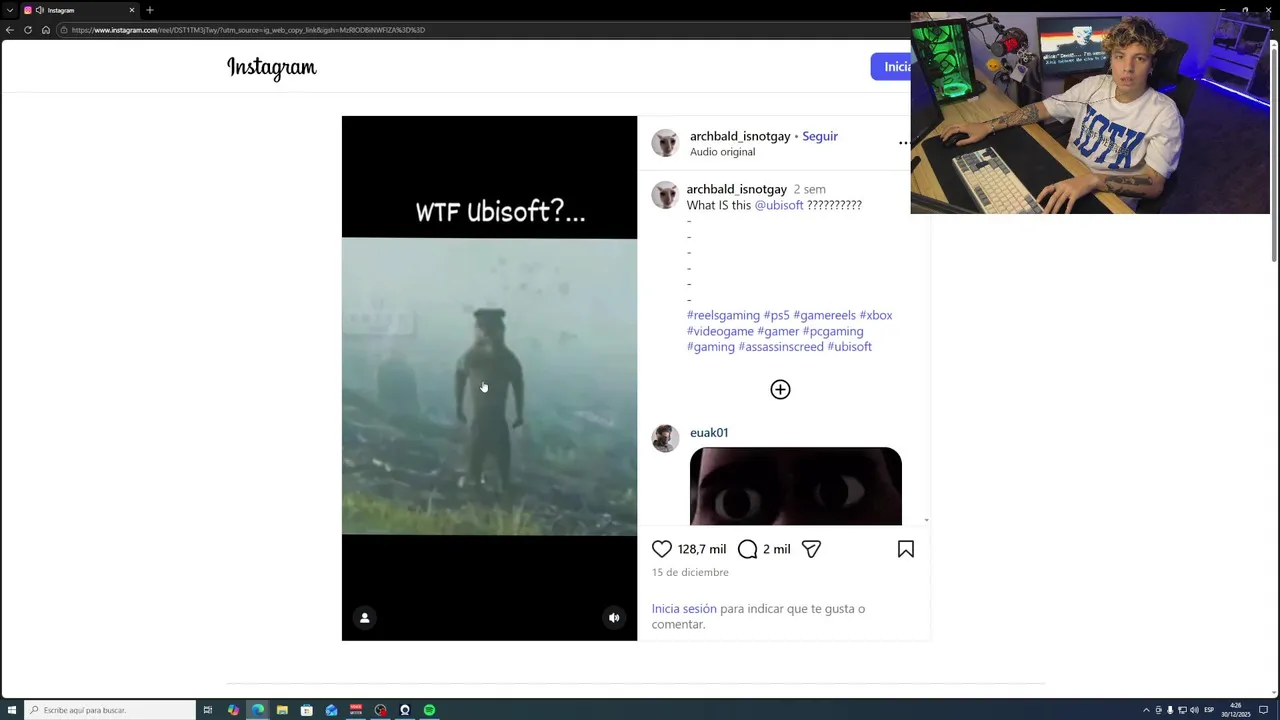This screenshot has width=1280, height=720.
Task: Open File Explorer from the taskbar
Action: tap(282, 710)
